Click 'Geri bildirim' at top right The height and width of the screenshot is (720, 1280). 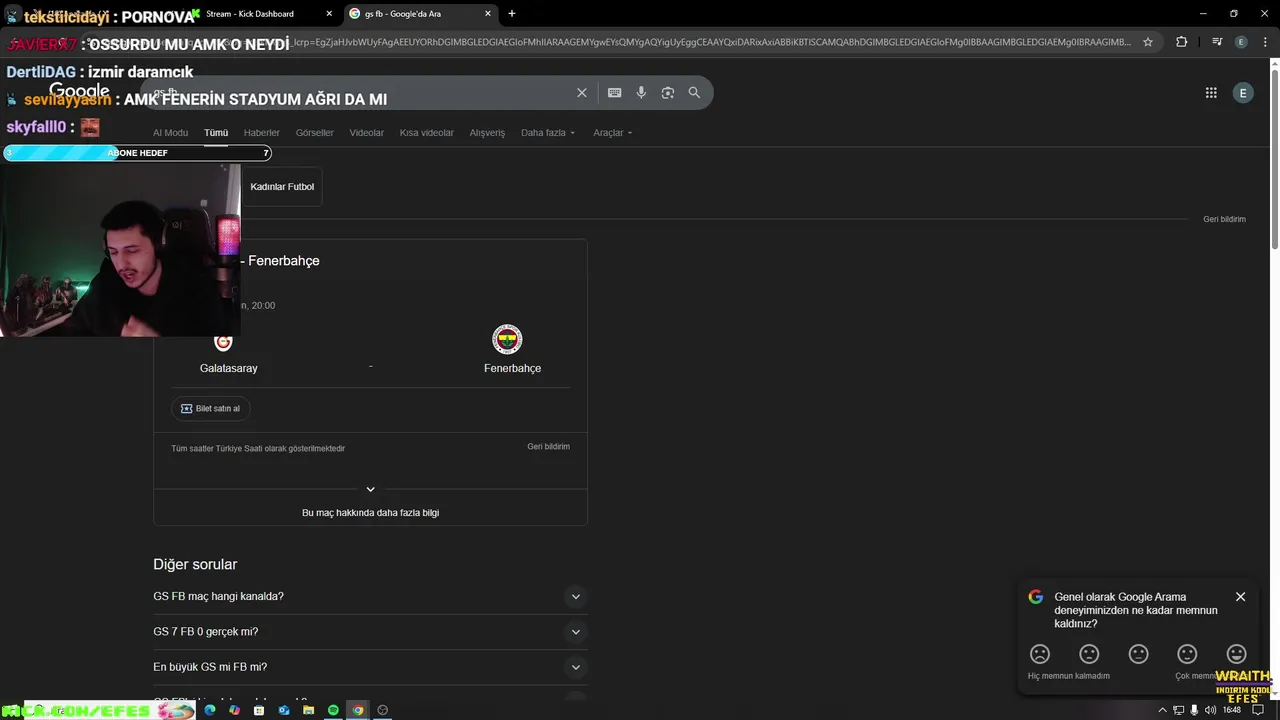[1224, 219]
